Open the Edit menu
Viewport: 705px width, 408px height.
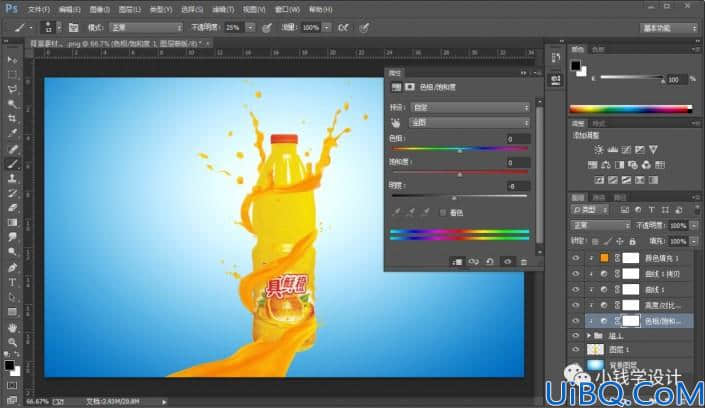(69, 9)
